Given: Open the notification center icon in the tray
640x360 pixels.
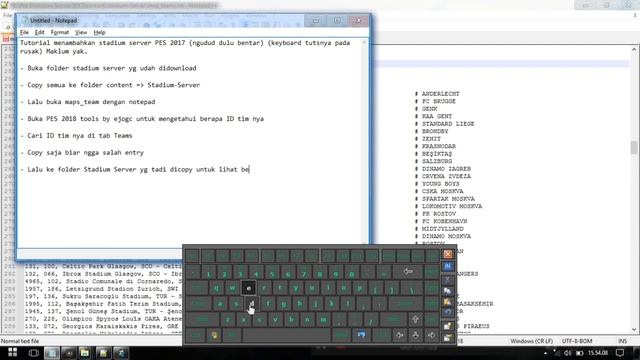Looking at the screenshot, I should click(x=620, y=353).
